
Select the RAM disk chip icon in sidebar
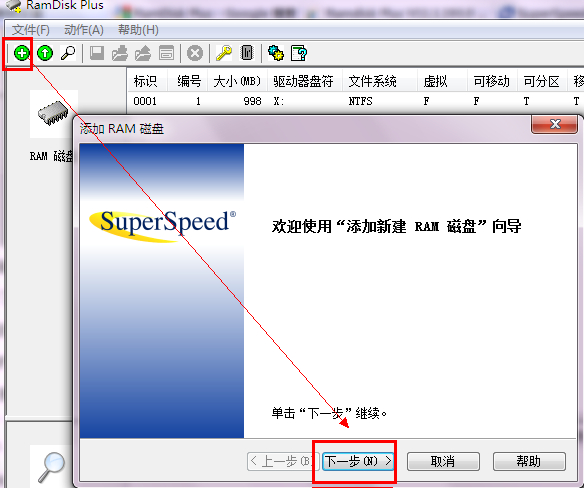(x=54, y=114)
